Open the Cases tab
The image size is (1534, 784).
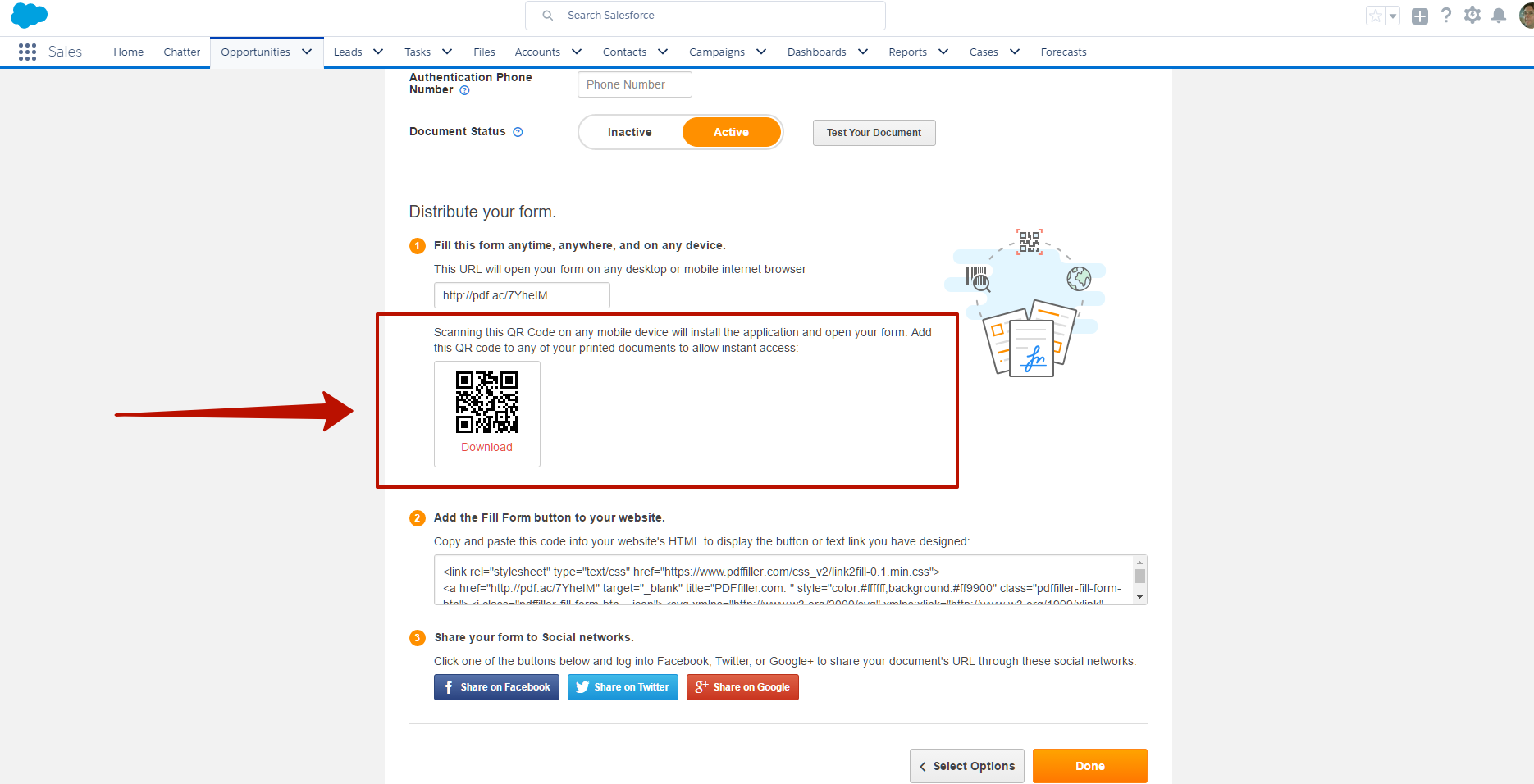[x=984, y=52]
